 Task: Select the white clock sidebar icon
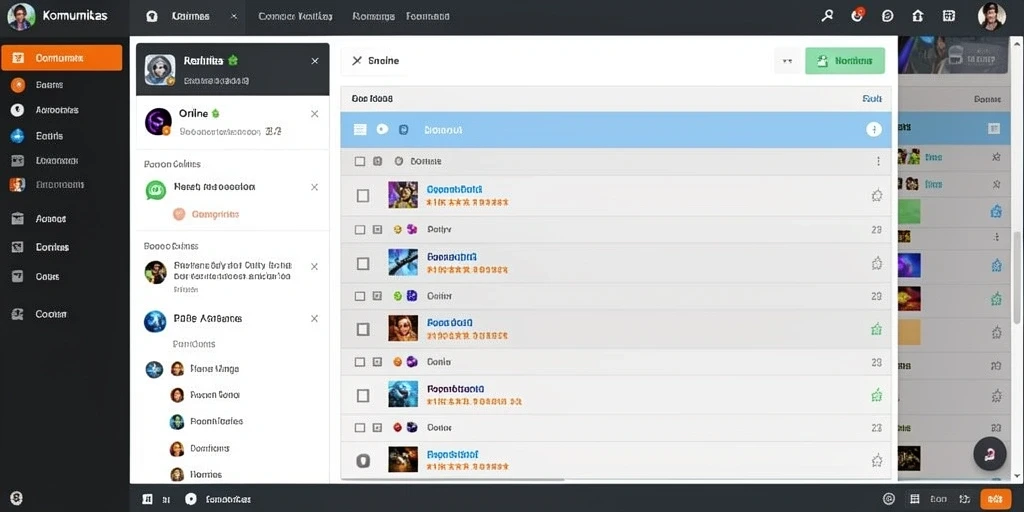(x=18, y=110)
